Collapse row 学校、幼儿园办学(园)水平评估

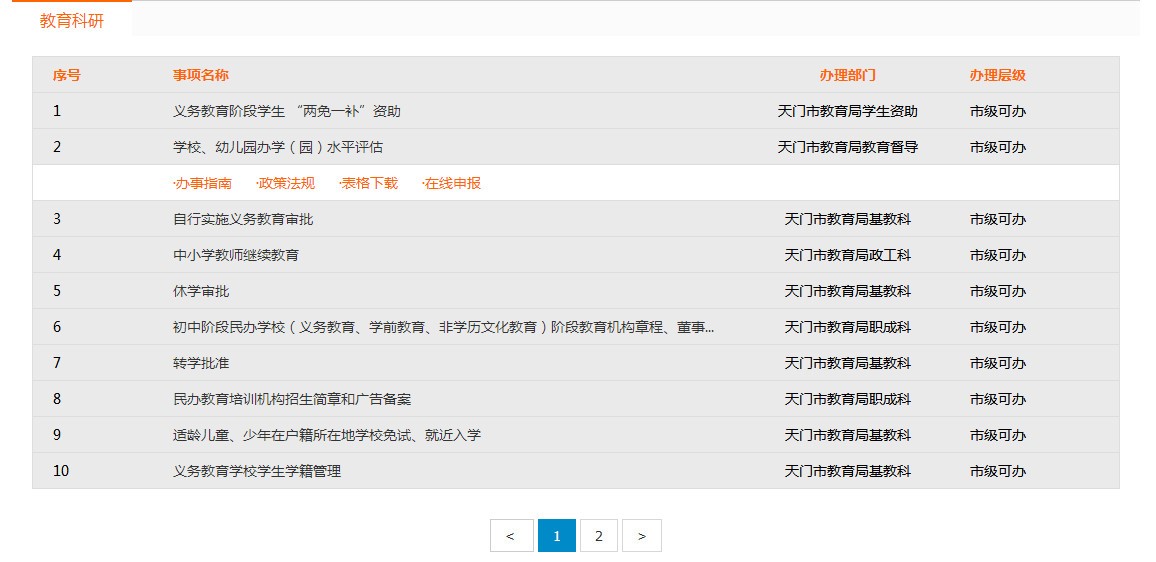click(278, 148)
